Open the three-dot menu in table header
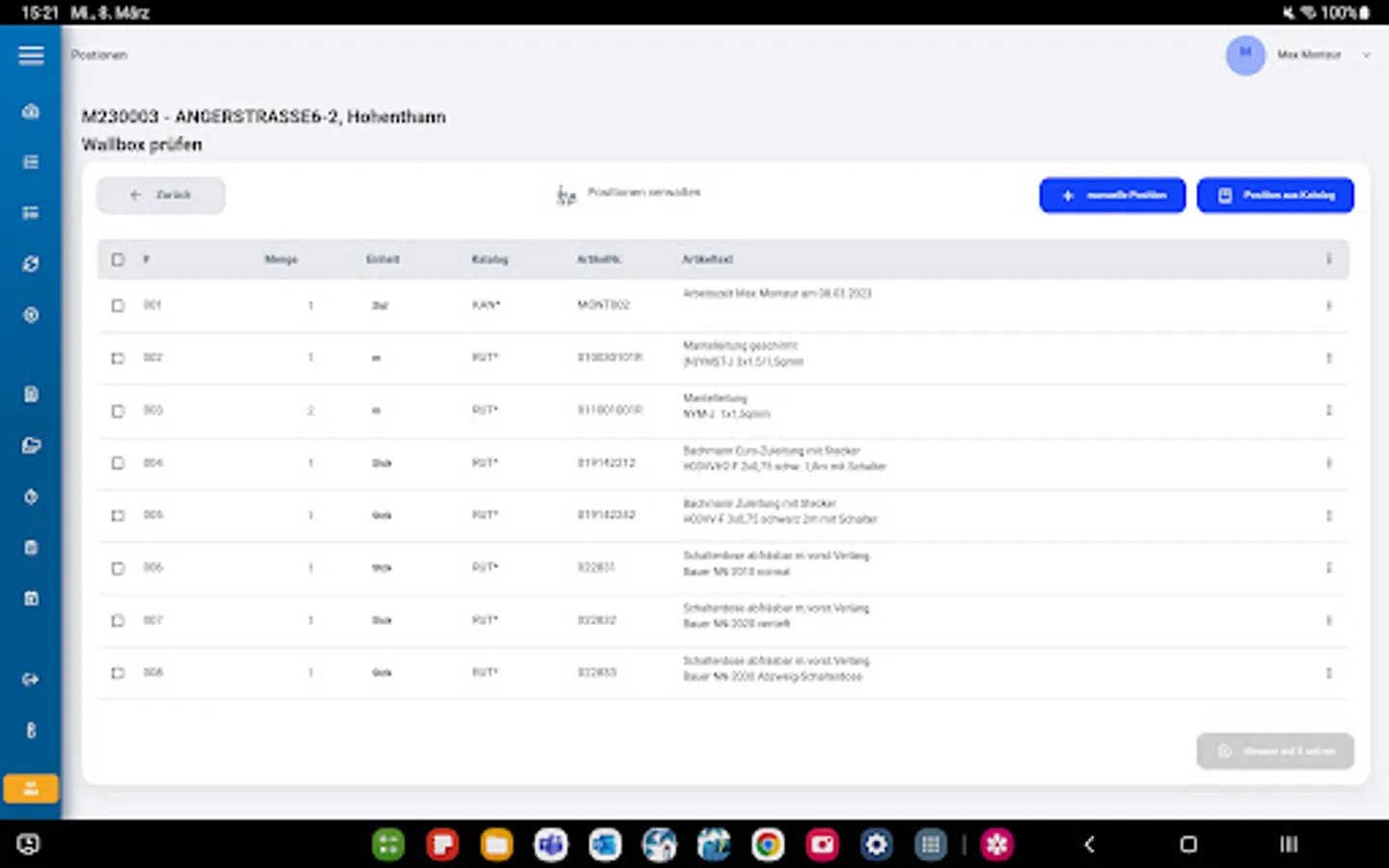This screenshot has width=1389, height=868. tap(1328, 259)
